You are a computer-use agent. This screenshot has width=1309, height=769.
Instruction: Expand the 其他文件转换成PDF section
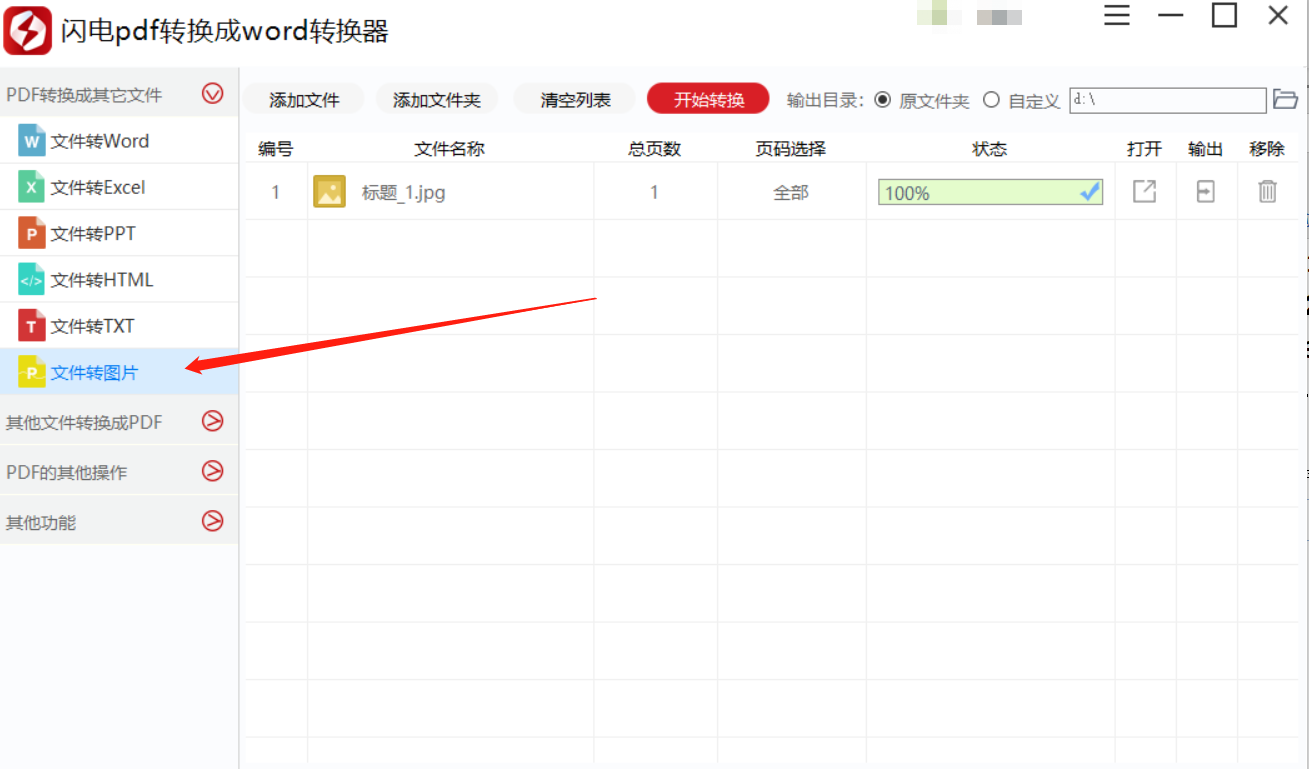[x=212, y=421]
